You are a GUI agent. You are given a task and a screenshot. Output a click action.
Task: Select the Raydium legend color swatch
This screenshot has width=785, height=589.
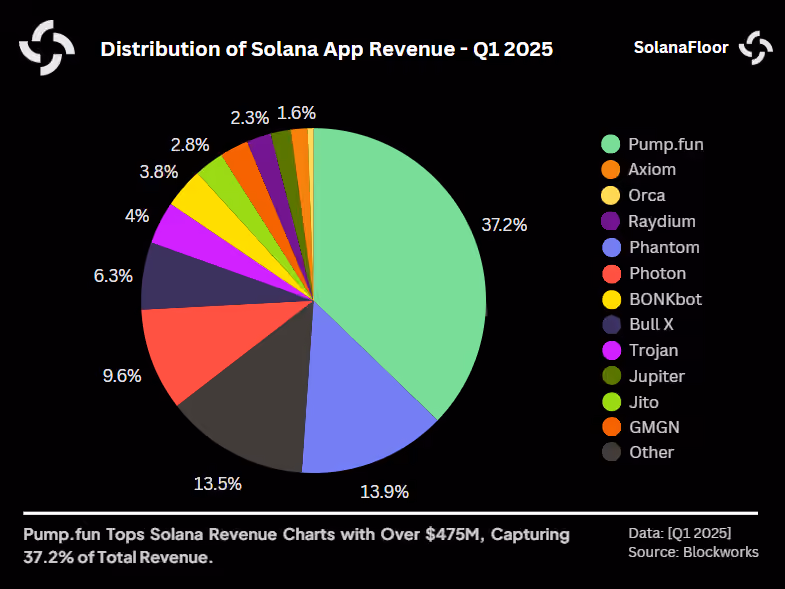[x=611, y=221]
